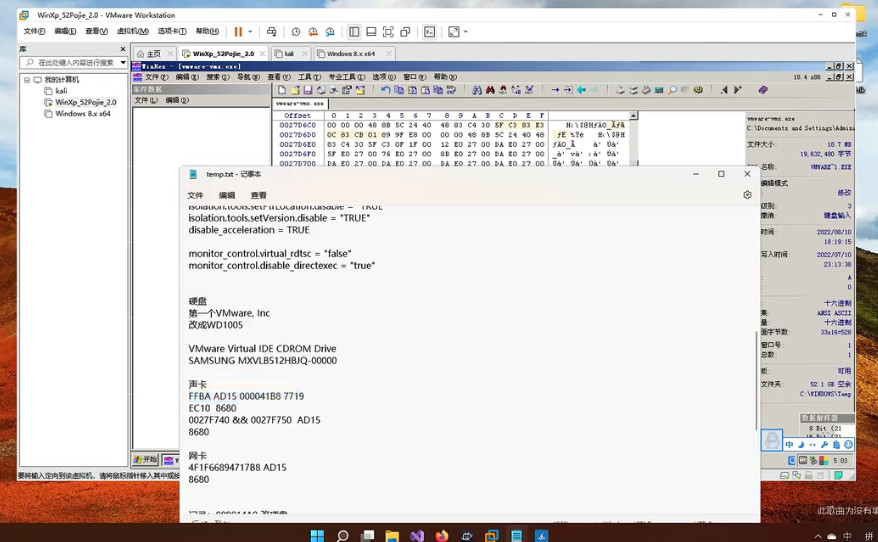Click the line FFBA AD15 000041B8 7719
The image size is (878, 542).
click(246, 396)
